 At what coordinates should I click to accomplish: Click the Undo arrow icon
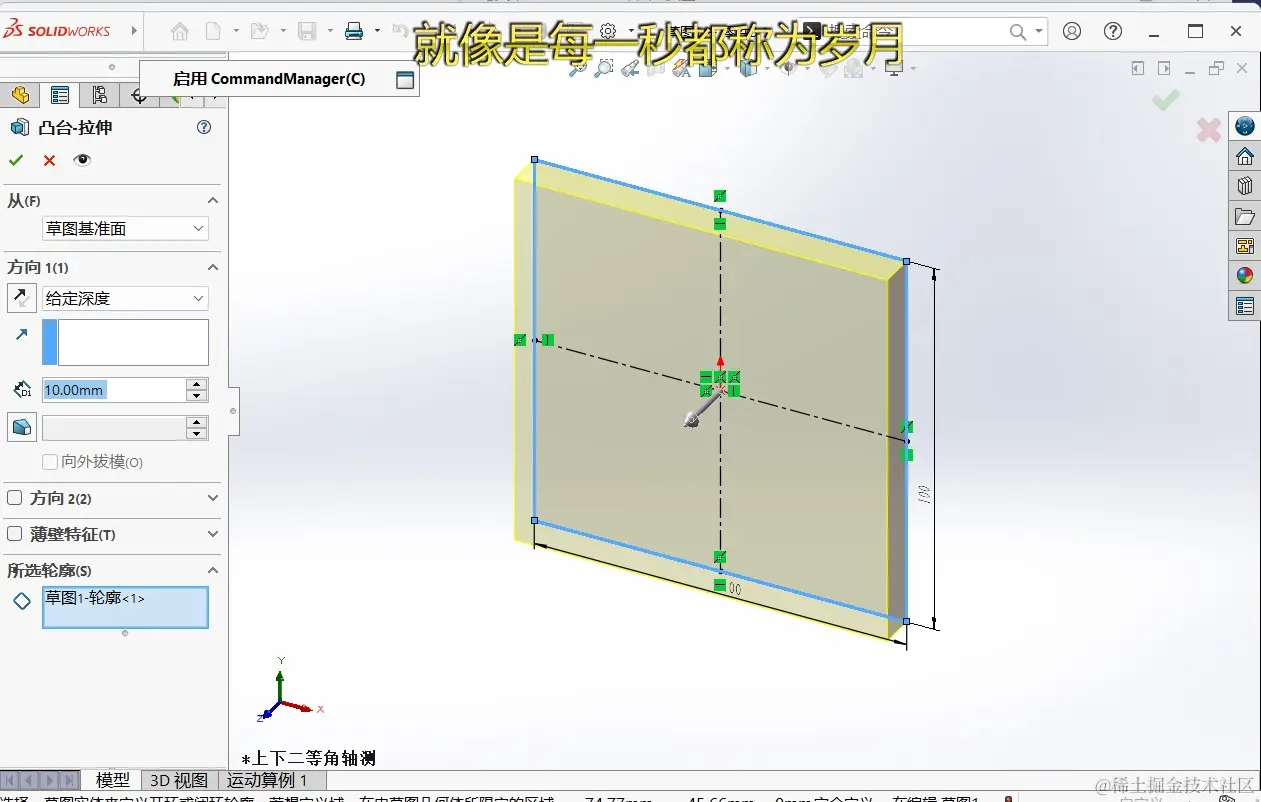coord(400,32)
